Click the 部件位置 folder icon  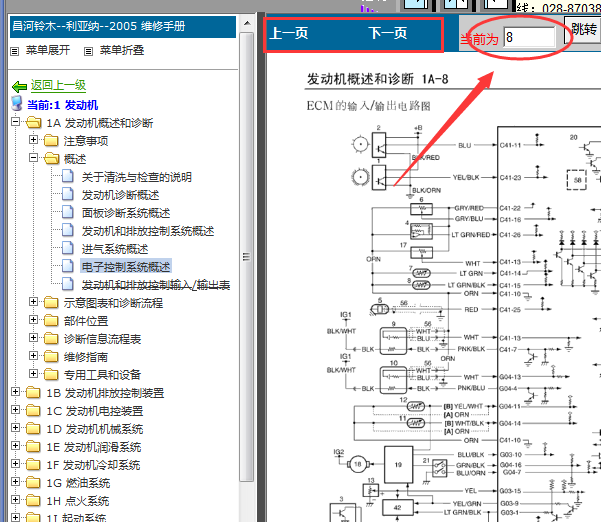(x=51, y=321)
